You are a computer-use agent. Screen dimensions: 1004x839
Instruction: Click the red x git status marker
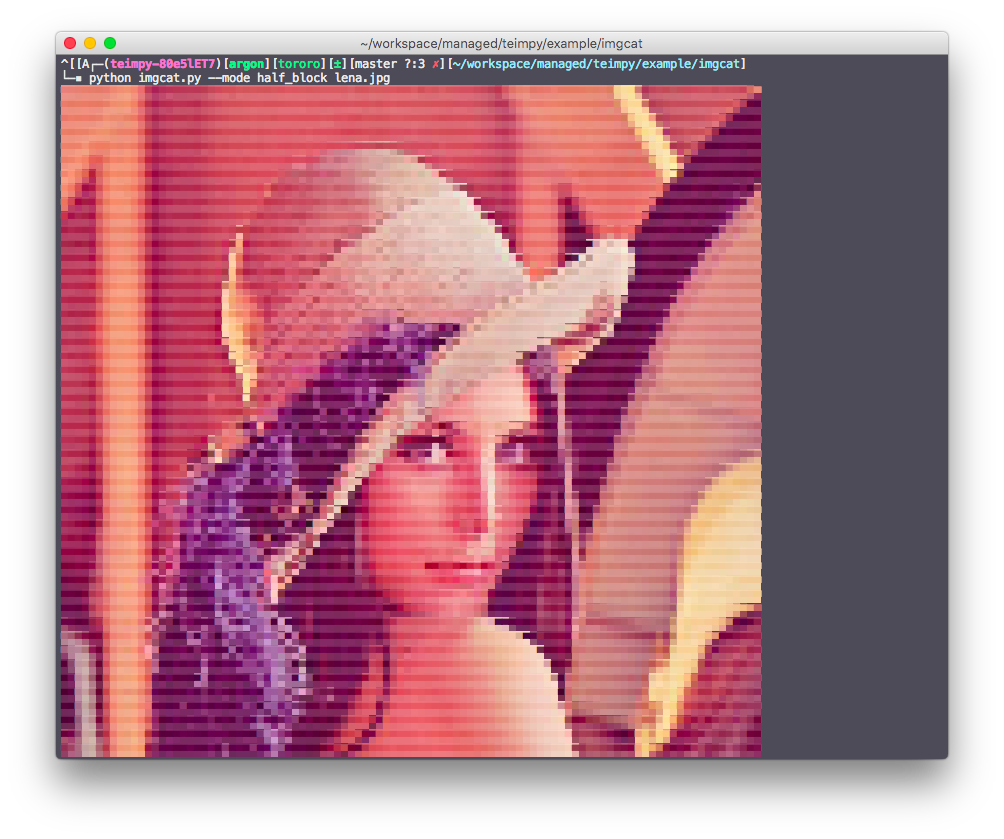(435, 64)
